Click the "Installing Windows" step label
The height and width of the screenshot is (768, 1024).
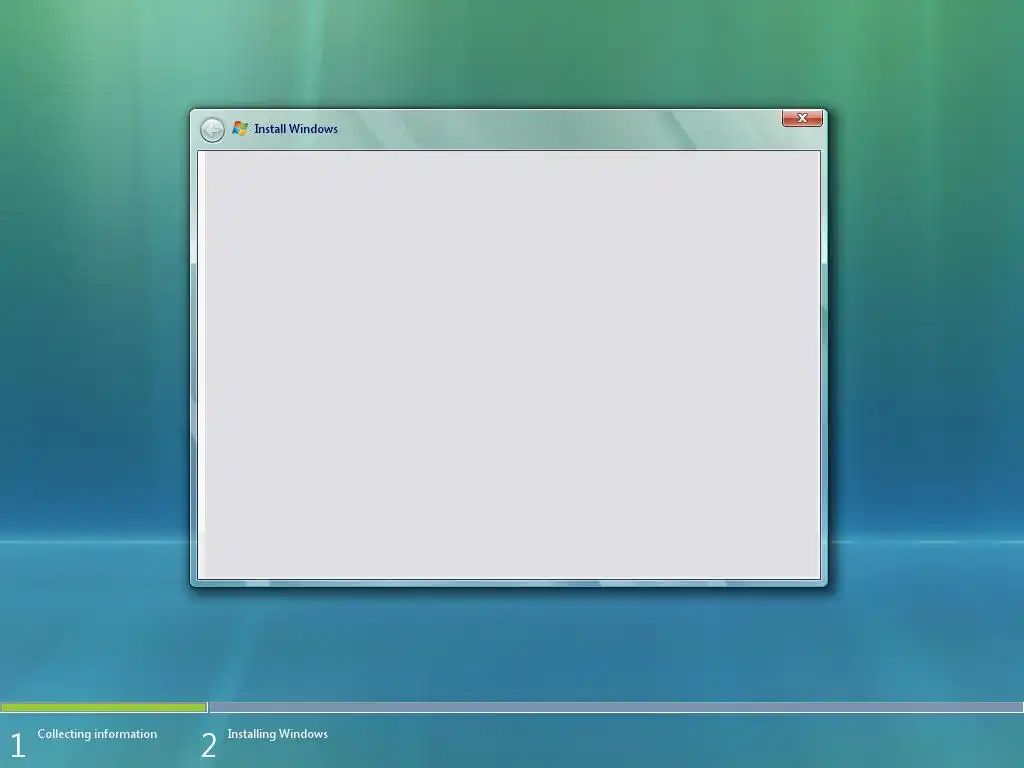(278, 734)
